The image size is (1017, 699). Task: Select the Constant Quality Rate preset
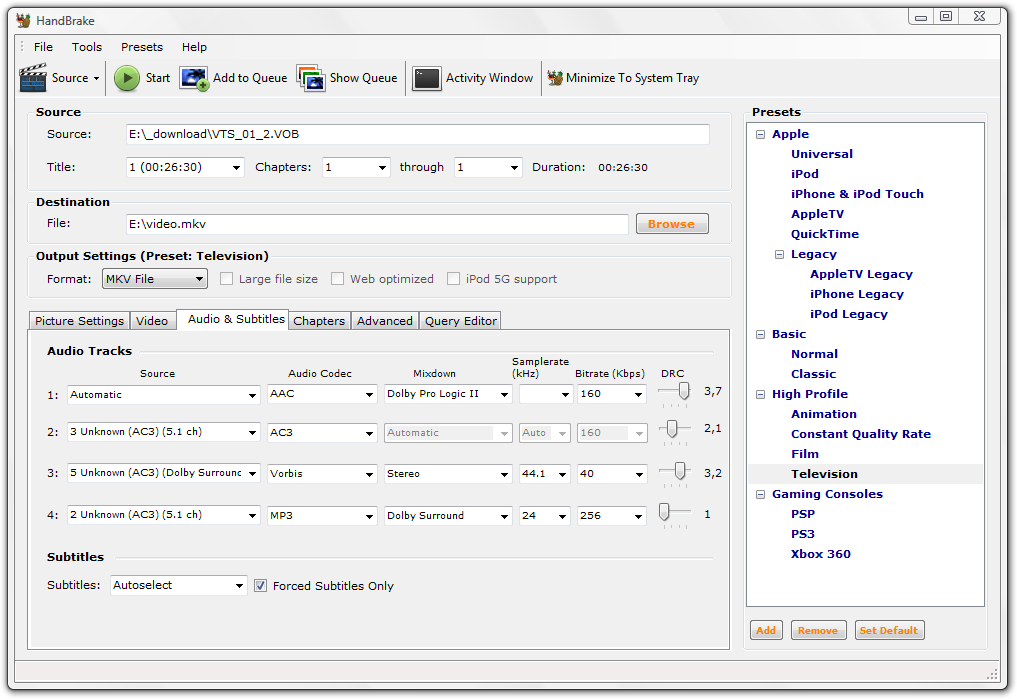pyautogui.click(x=861, y=434)
